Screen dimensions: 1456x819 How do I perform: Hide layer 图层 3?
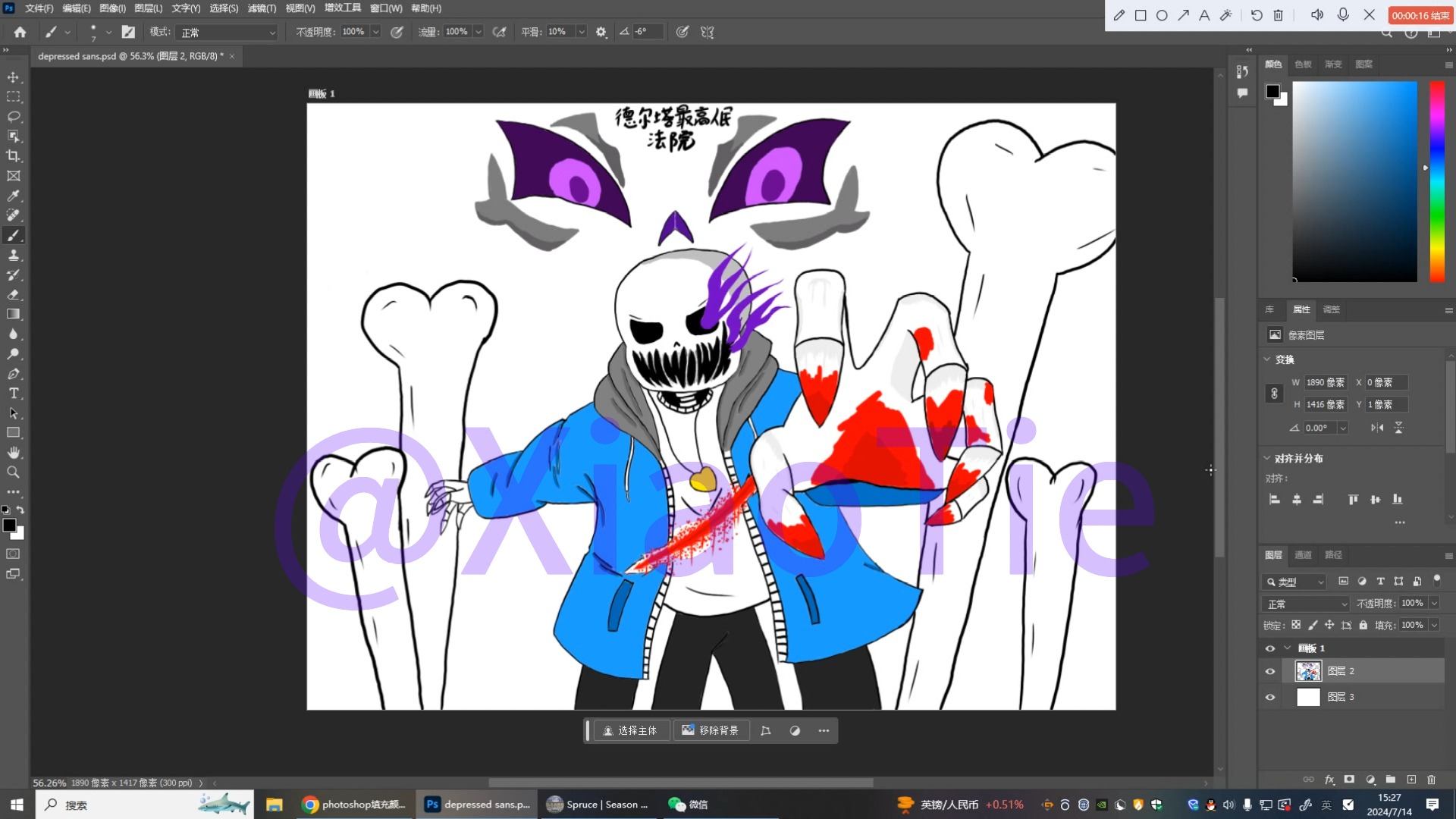pyautogui.click(x=1270, y=697)
